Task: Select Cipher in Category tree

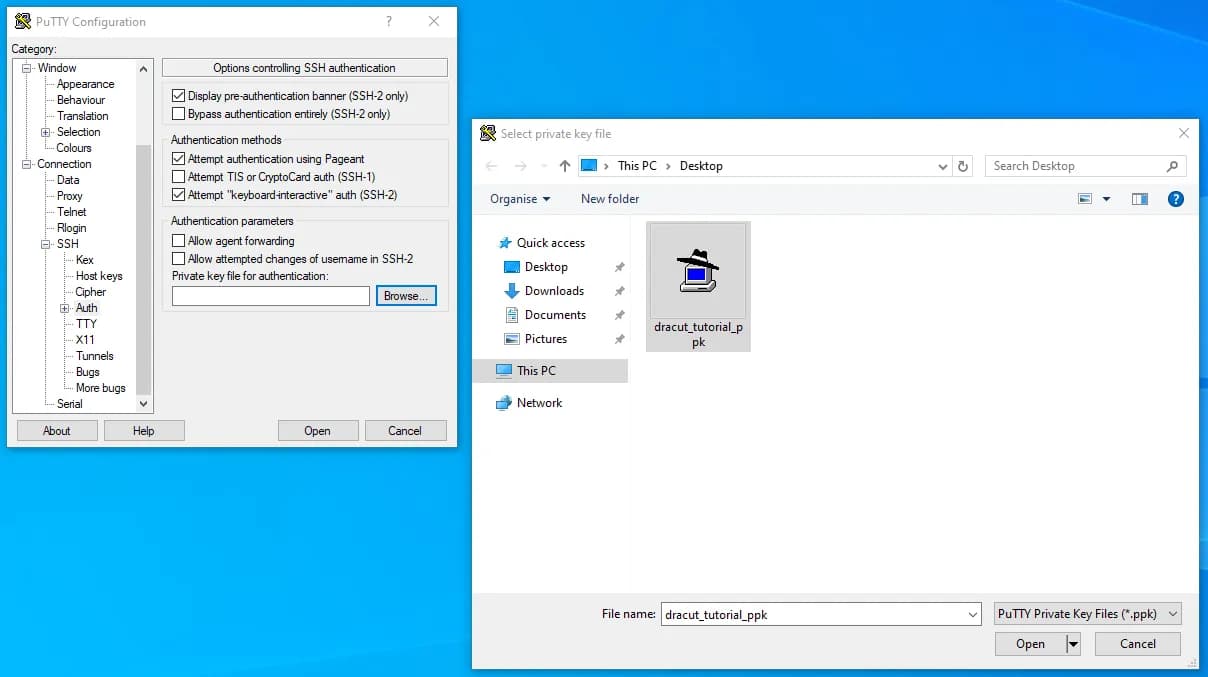Action: click(91, 292)
